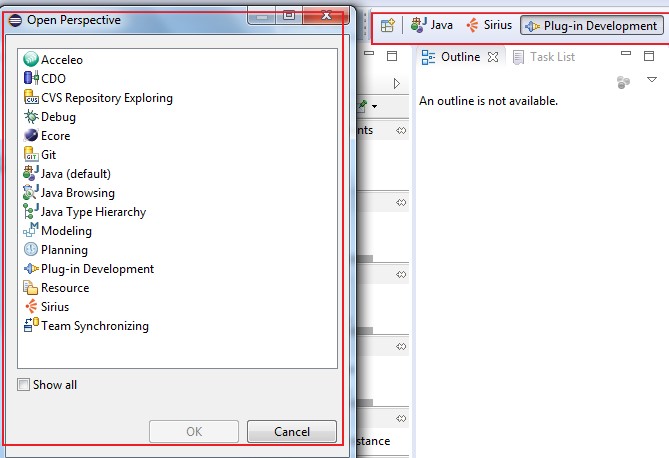Viewport: 669px width, 458px height.
Task: Minimize the editor area behind dialog
Action: [369, 53]
